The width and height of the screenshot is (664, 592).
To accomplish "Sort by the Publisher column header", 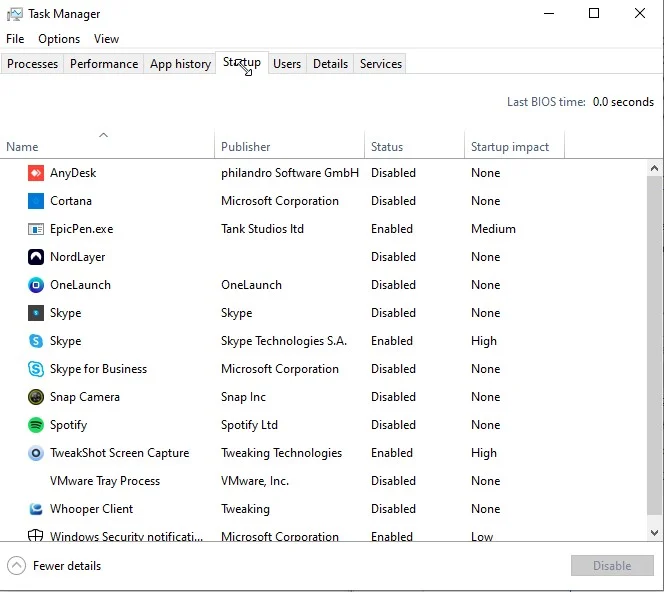I will pyautogui.click(x=290, y=147).
